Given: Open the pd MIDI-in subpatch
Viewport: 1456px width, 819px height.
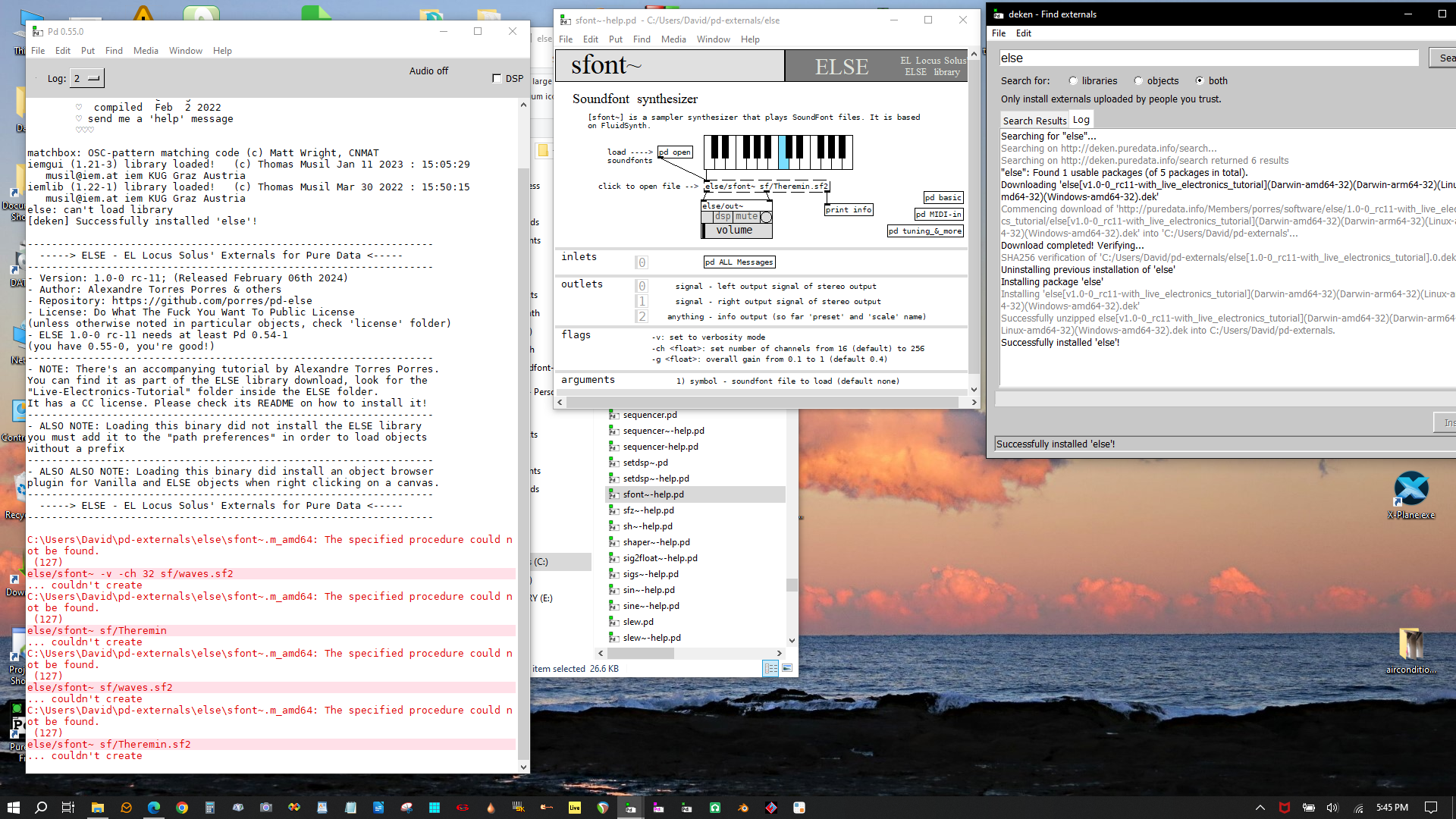Looking at the screenshot, I should (939, 214).
